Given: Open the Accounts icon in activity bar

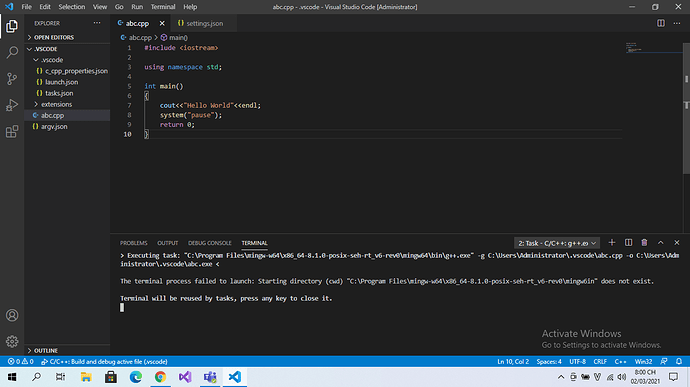Looking at the screenshot, I should click(x=12, y=315).
